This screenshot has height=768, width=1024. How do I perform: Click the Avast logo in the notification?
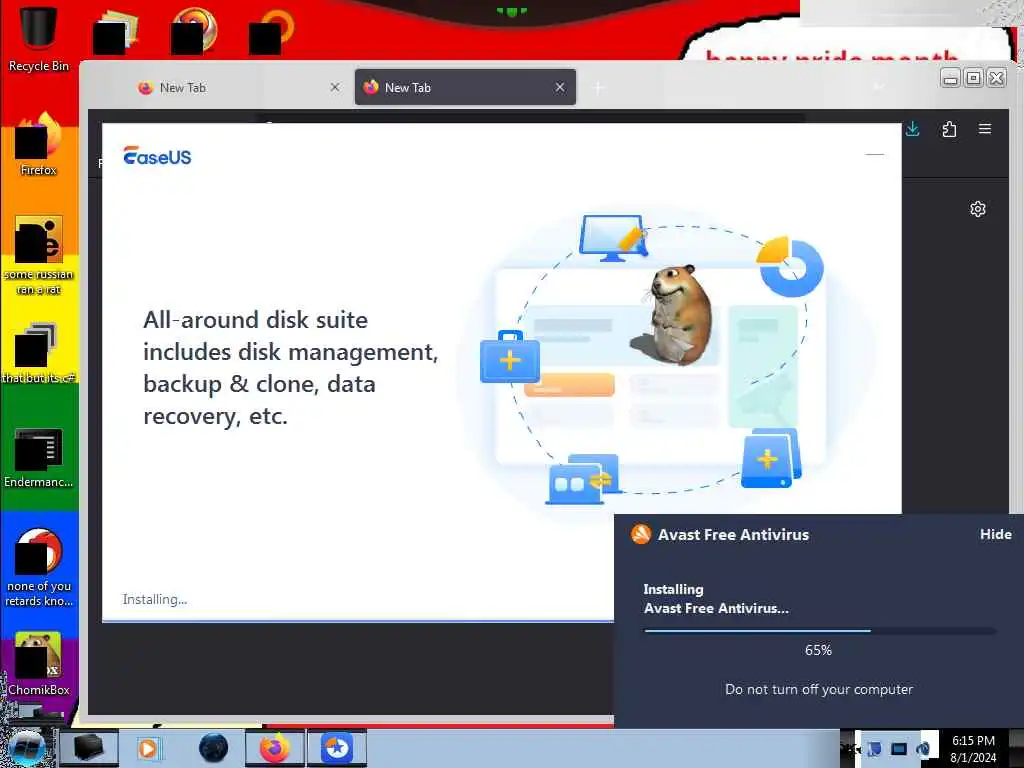pyautogui.click(x=641, y=534)
